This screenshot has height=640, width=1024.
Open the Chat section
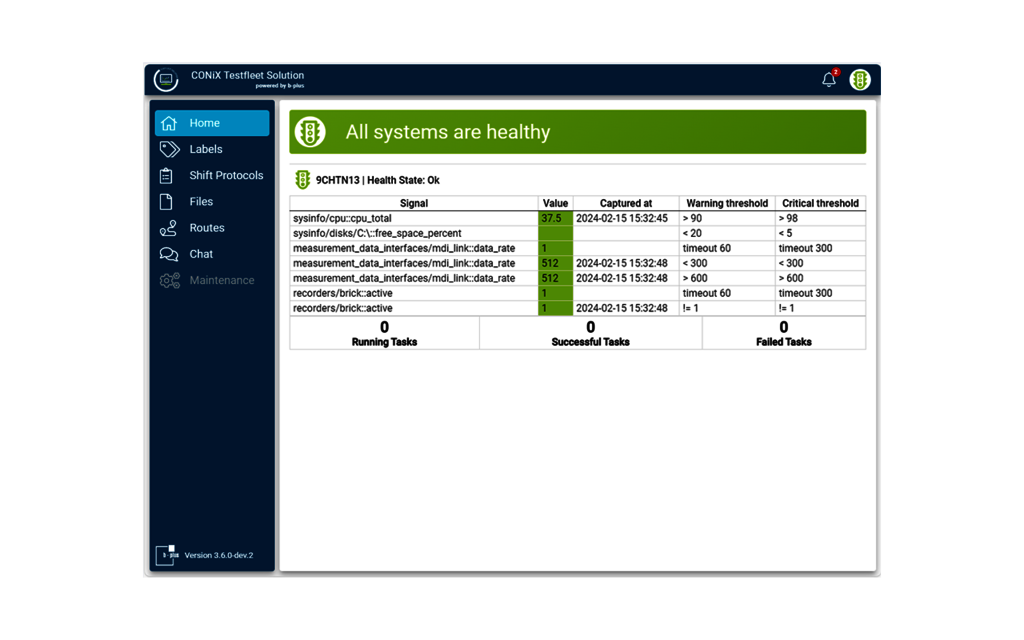tap(212, 254)
